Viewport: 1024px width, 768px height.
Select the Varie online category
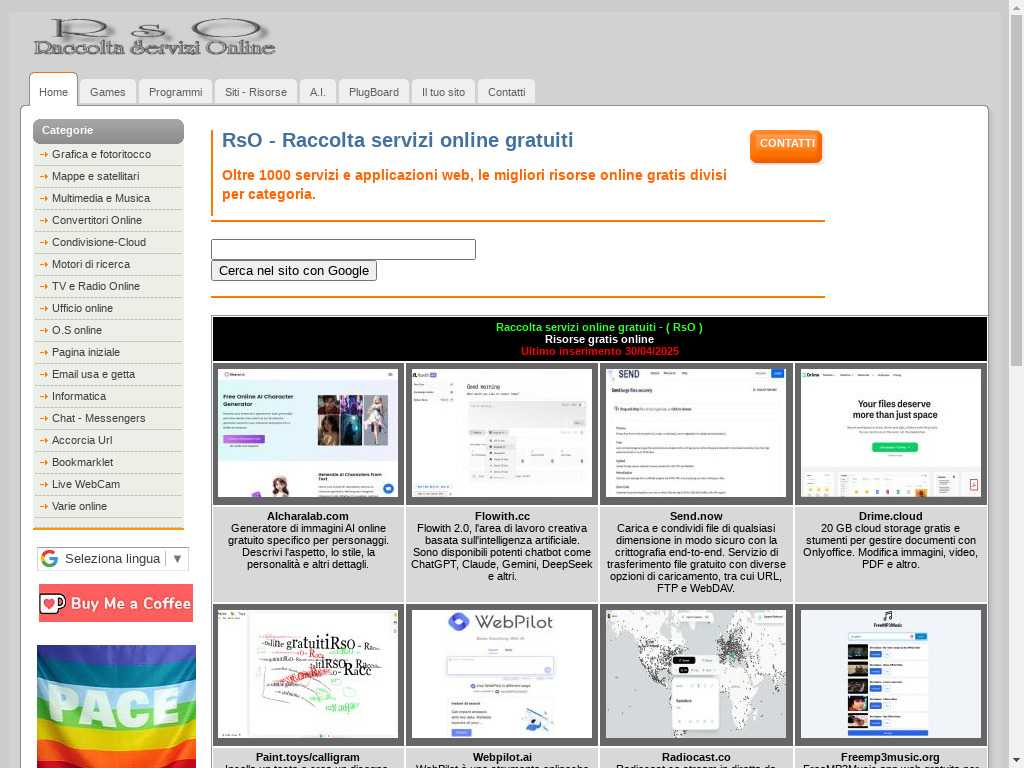pos(108,506)
